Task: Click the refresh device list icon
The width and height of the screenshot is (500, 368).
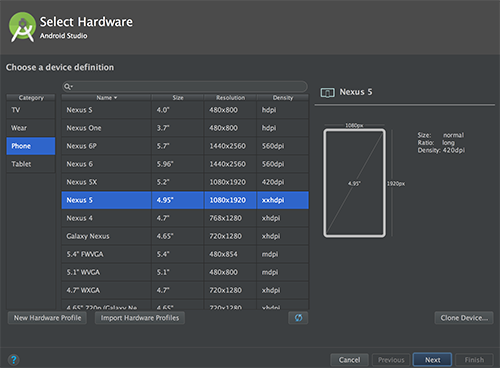Action: (x=298, y=318)
